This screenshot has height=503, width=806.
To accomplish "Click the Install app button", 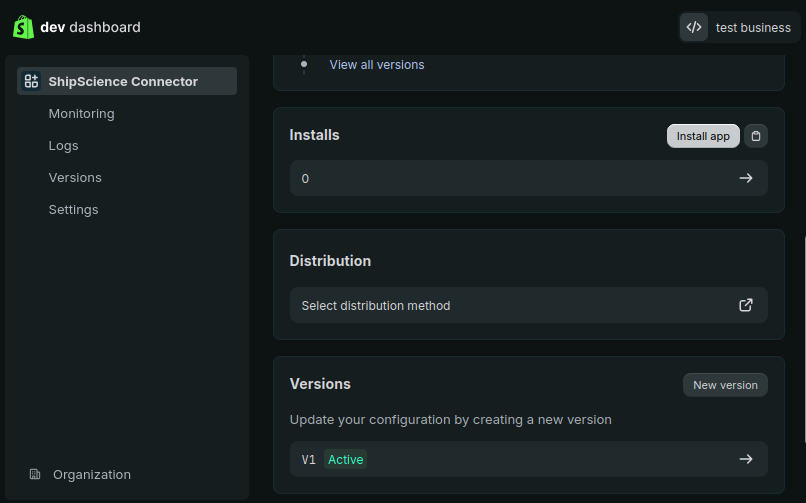I will point(703,136).
